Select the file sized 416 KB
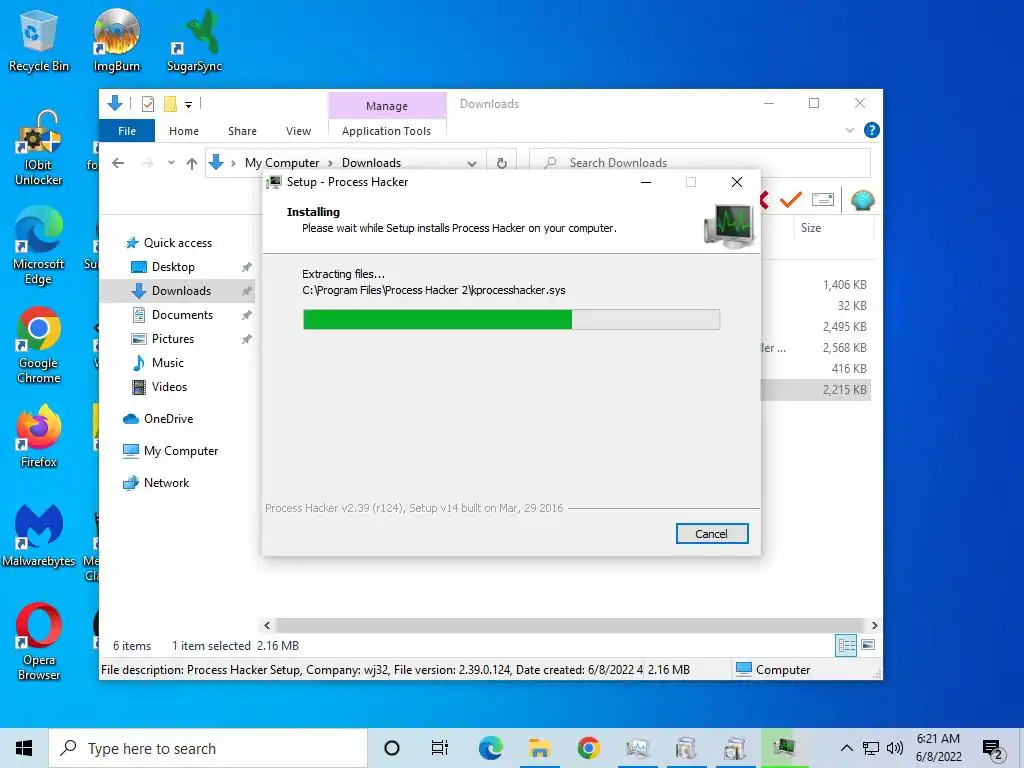This screenshot has width=1024, height=768. point(849,368)
